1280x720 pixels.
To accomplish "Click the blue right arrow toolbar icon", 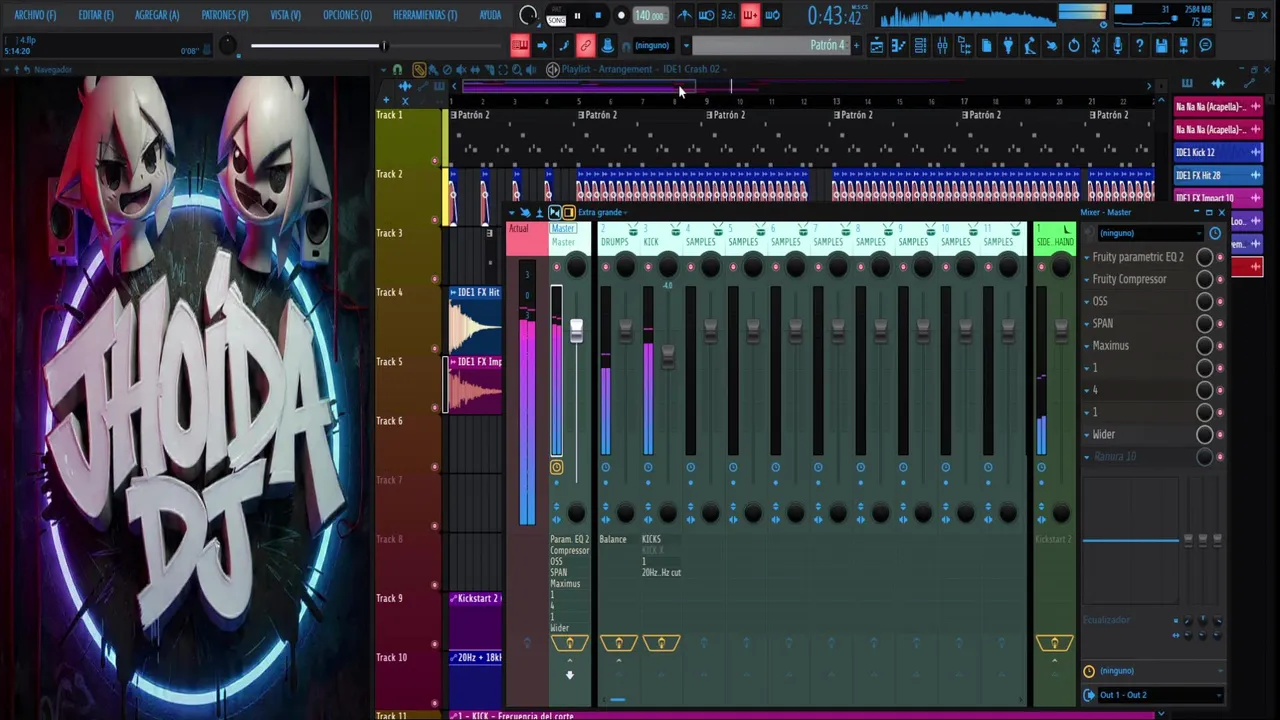I will coord(541,45).
